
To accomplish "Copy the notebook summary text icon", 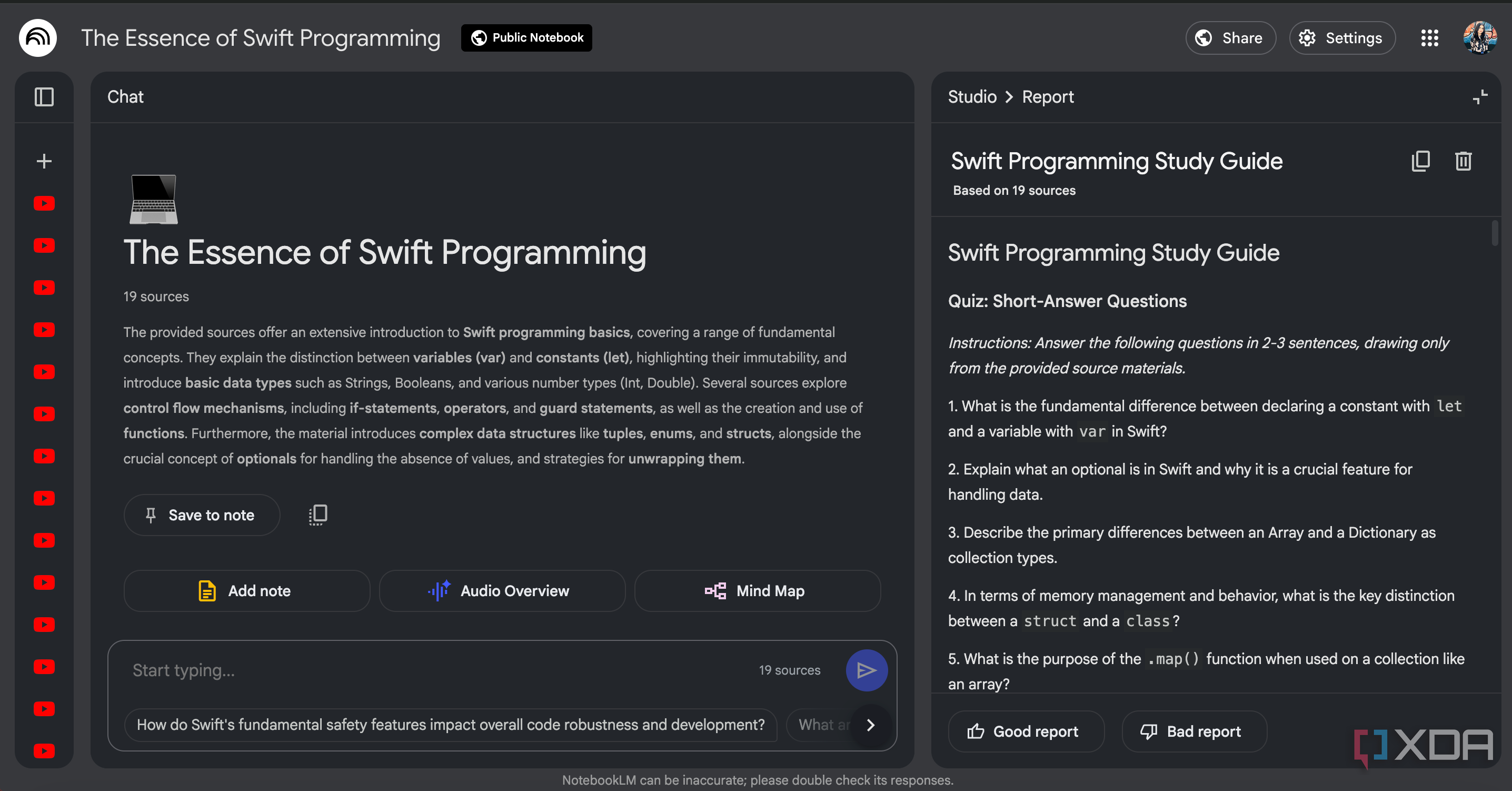I will (317, 515).
